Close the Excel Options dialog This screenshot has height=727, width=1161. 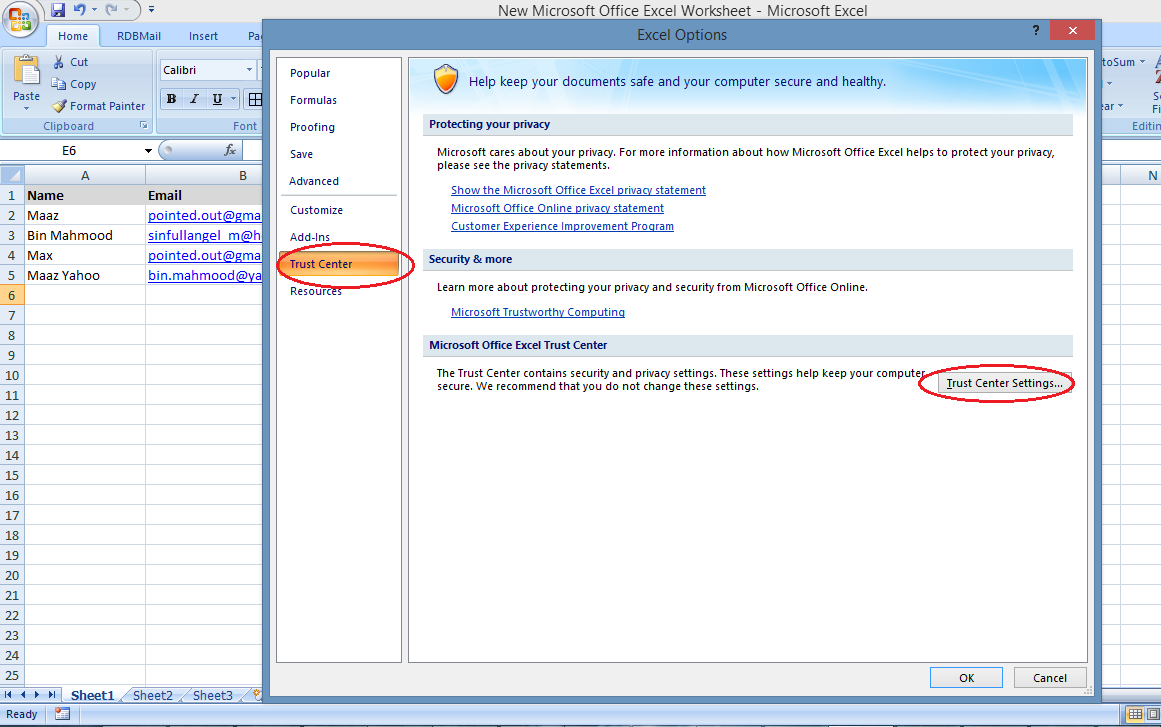tap(1072, 30)
